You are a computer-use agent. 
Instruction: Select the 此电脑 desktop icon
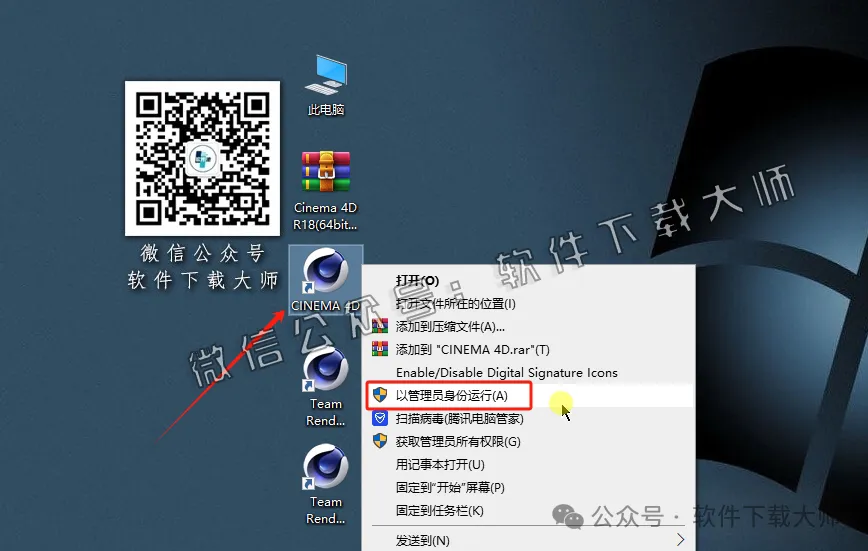326,85
